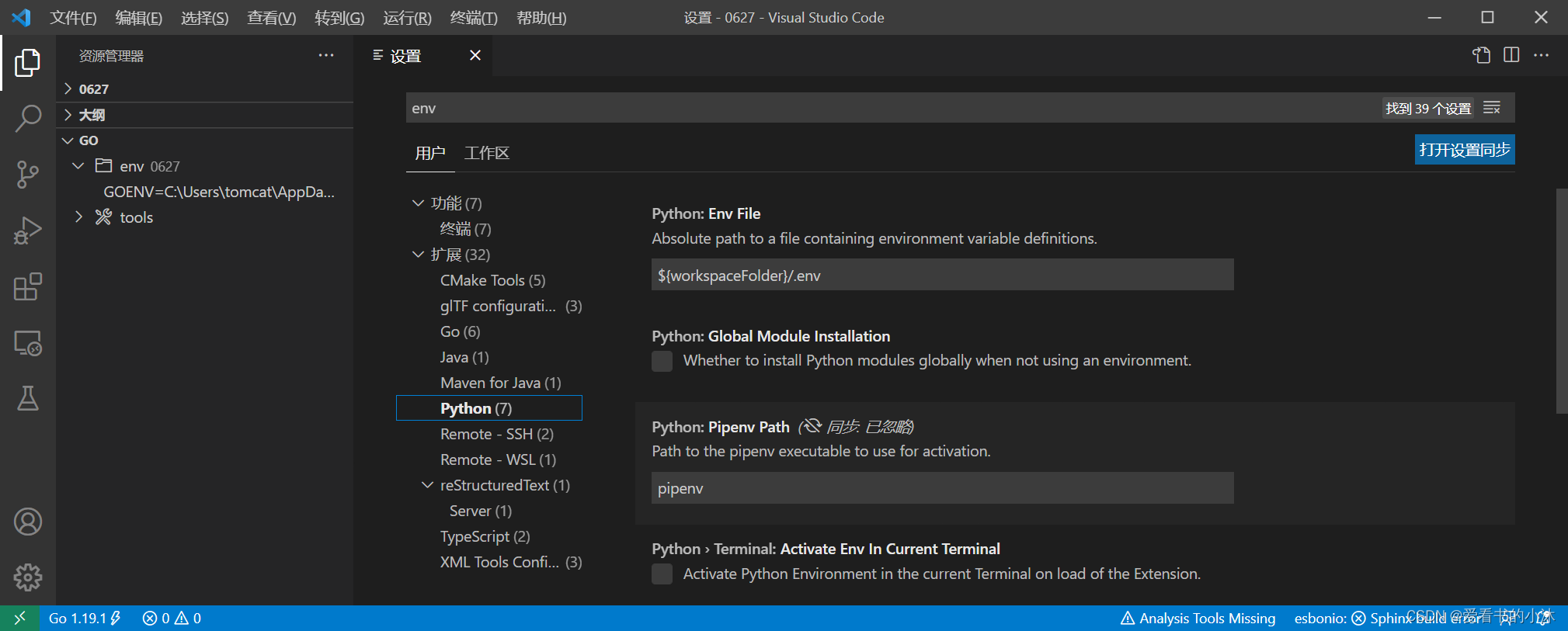Select Python (7) settings category
The width and height of the screenshot is (1568, 631).
(x=489, y=408)
